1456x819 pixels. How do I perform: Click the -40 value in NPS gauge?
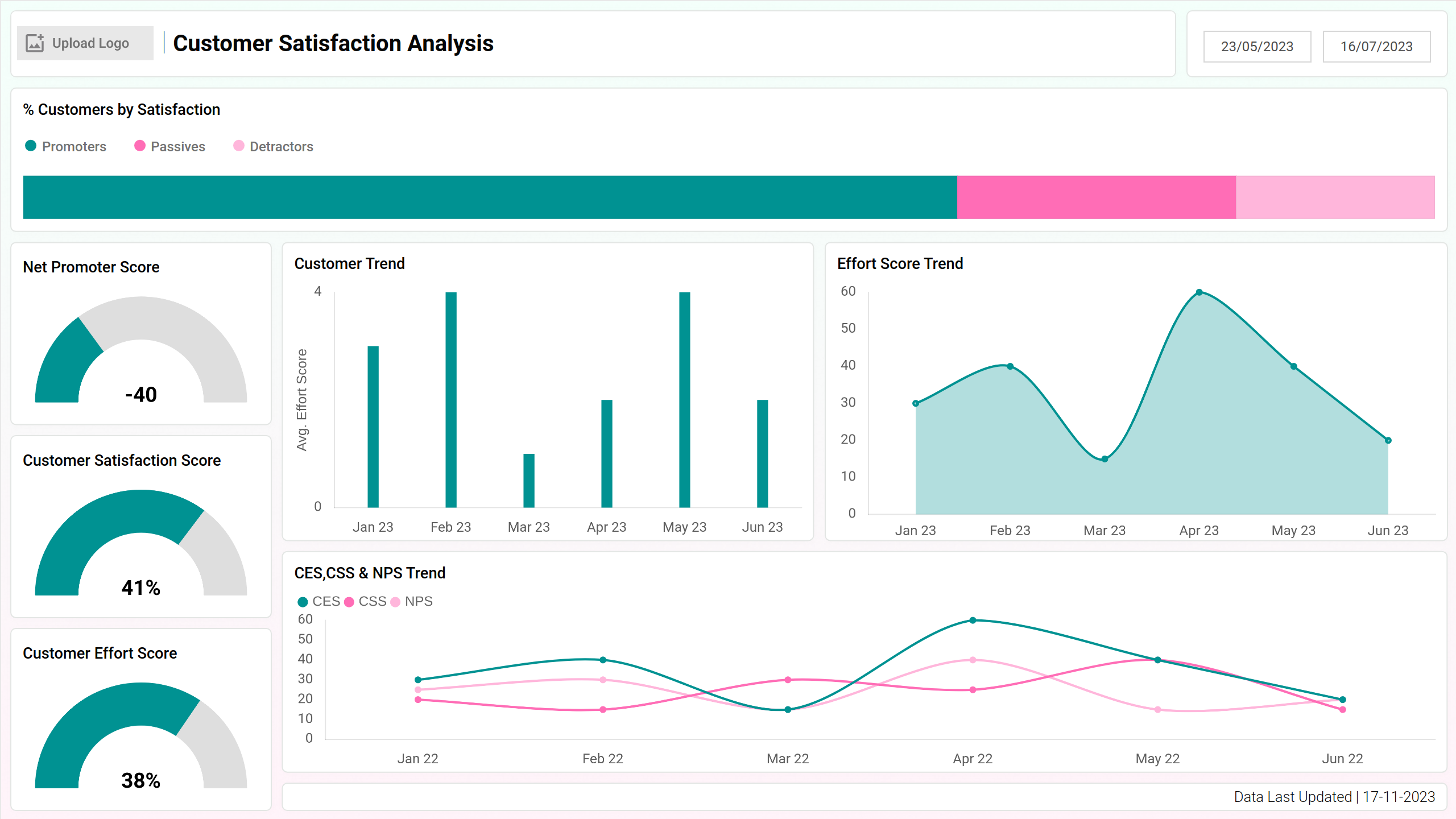[141, 395]
